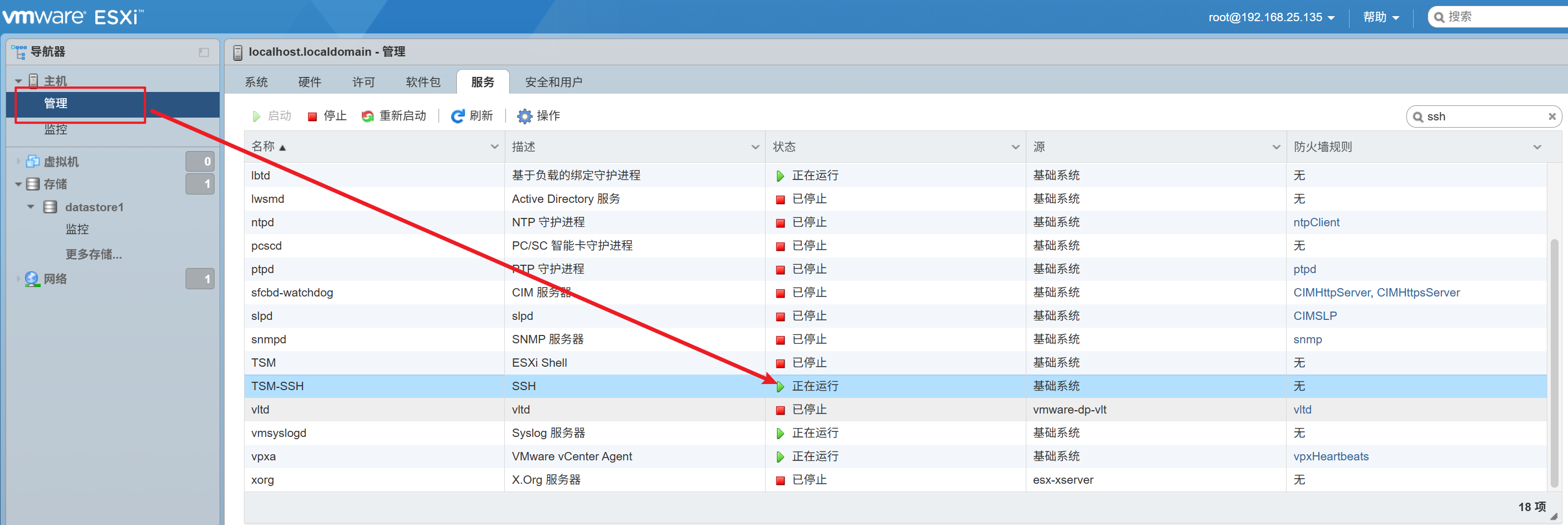
Task: Switch to the 硬件 tab
Action: (310, 82)
